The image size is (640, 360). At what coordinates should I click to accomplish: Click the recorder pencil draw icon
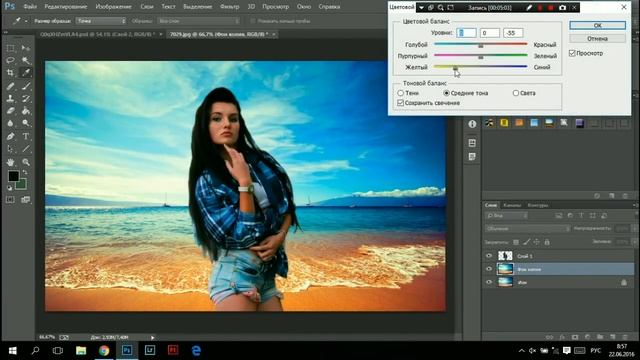tap(529, 7)
